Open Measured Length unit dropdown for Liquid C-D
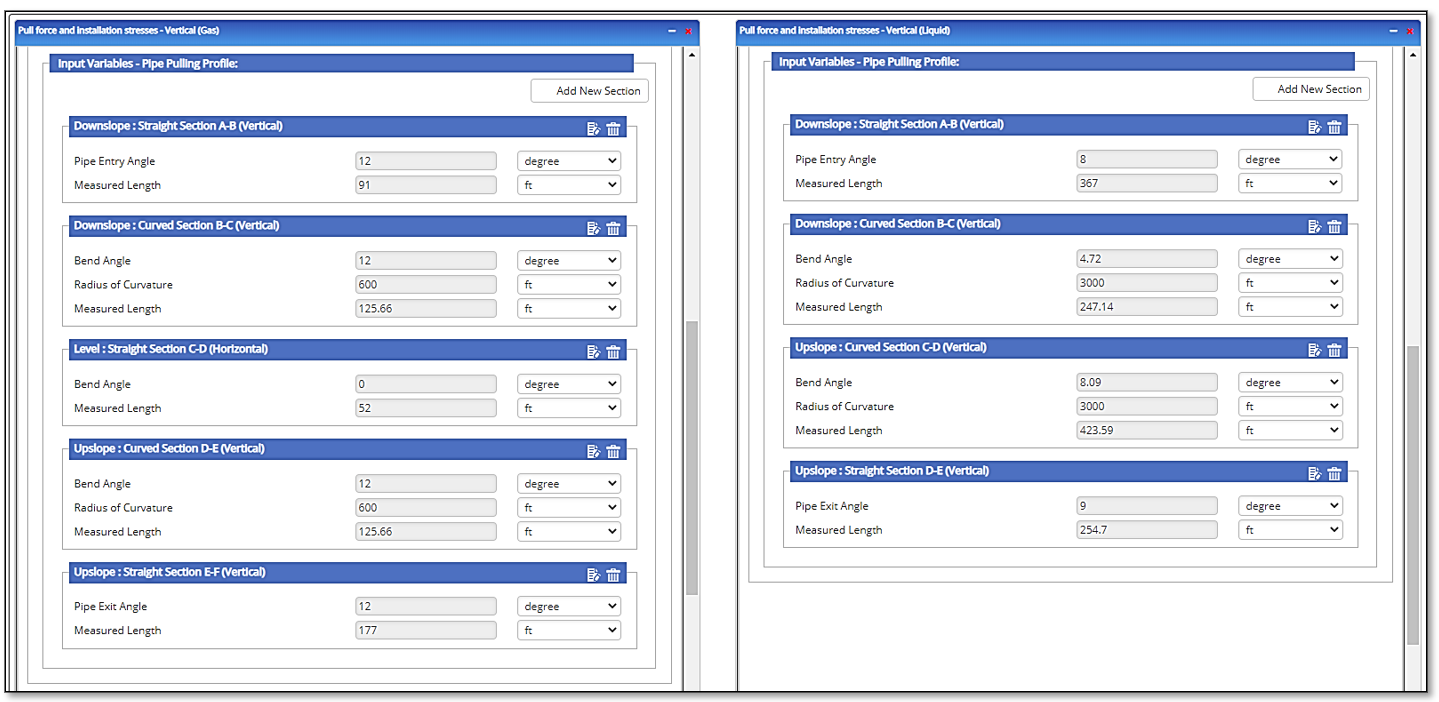 pyautogui.click(x=1289, y=431)
